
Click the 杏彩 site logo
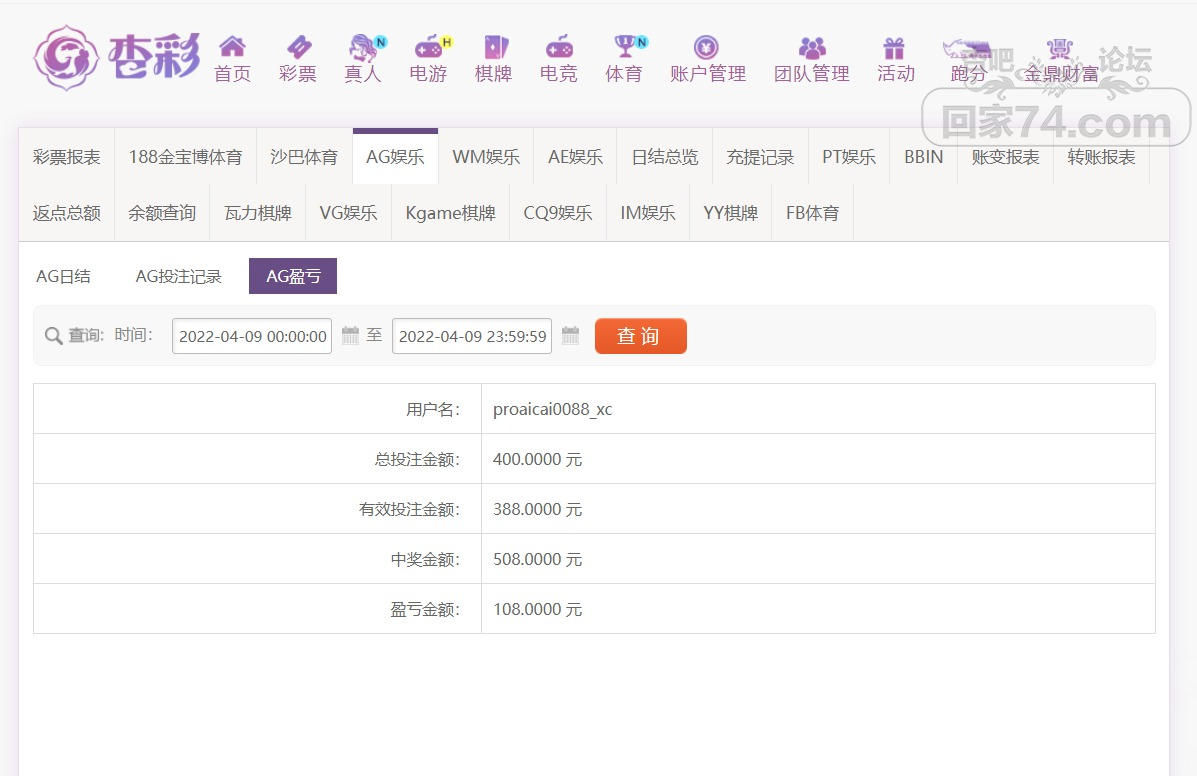click(x=116, y=57)
